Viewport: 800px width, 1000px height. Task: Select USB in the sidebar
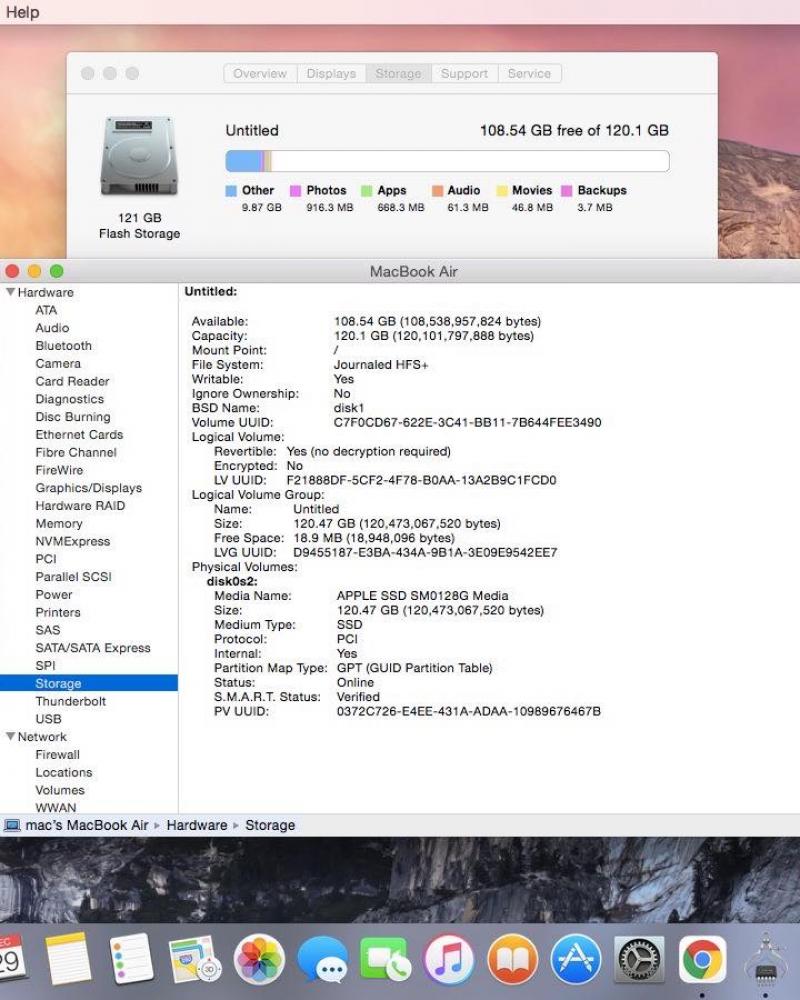(x=48, y=719)
